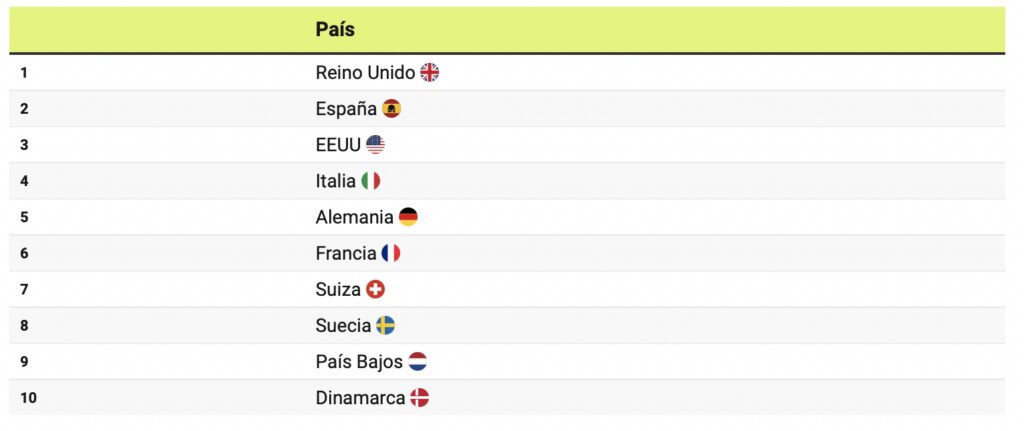Click the rank number 6 cell

tap(24, 253)
